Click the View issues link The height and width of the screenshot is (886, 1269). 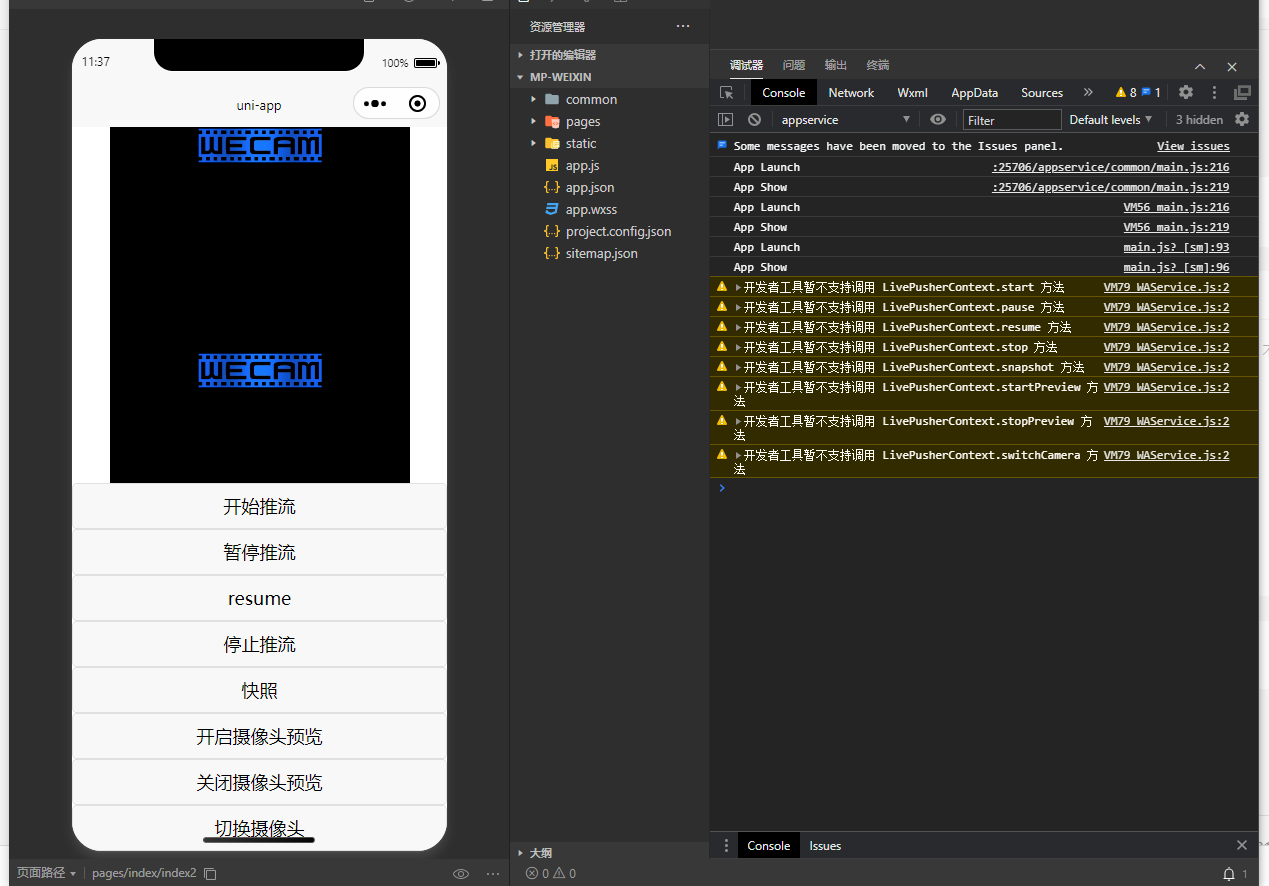tap(1193, 146)
